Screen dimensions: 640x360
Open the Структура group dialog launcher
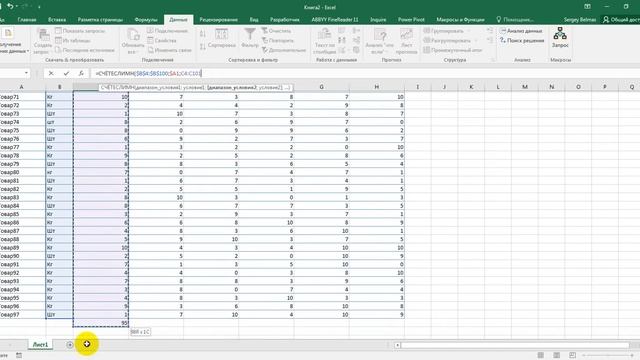pyautogui.click(x=493, y=60)
